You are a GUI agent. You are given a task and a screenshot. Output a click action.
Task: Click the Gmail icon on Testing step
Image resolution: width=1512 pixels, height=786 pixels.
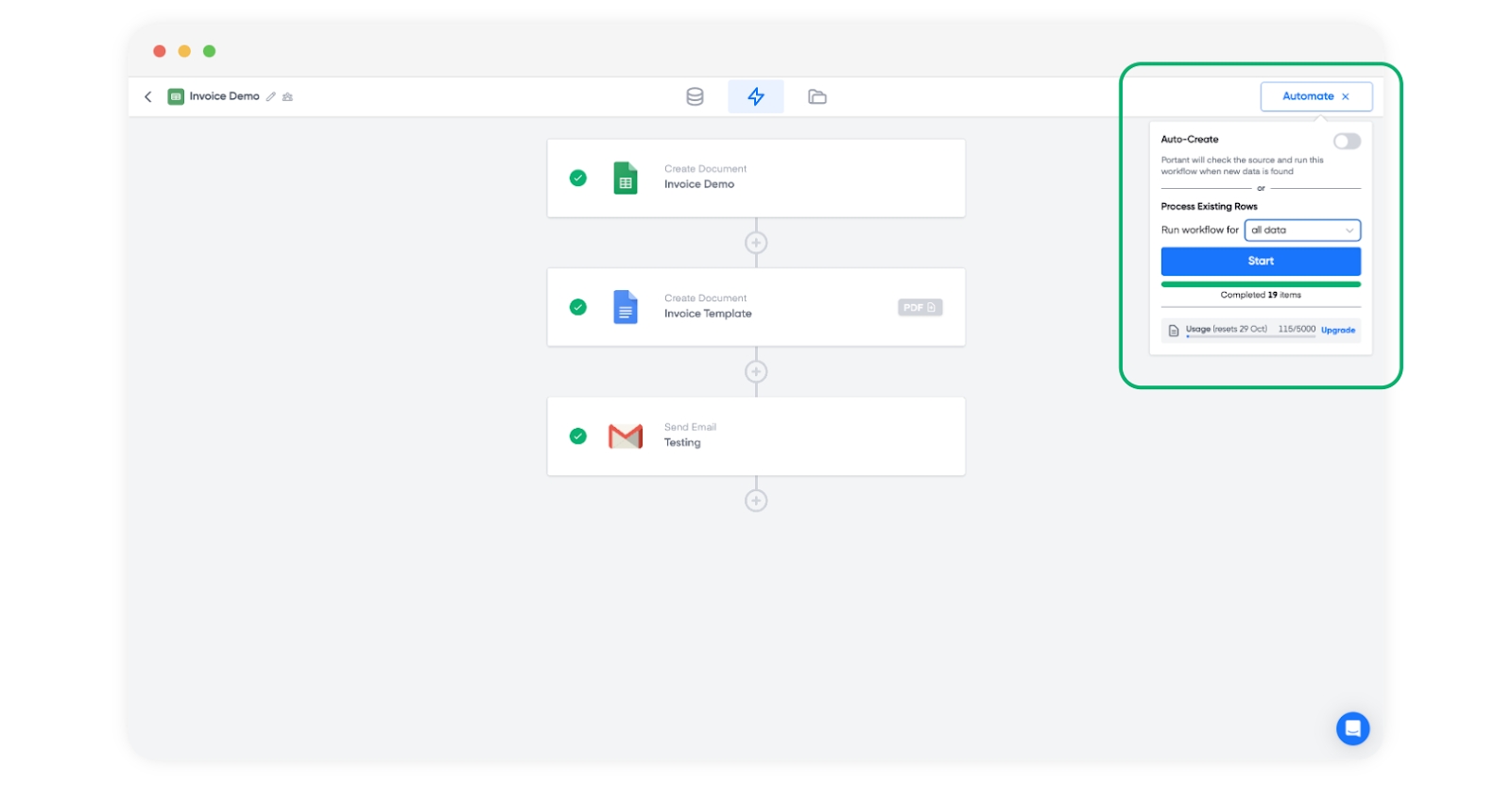tap(625, 436)
